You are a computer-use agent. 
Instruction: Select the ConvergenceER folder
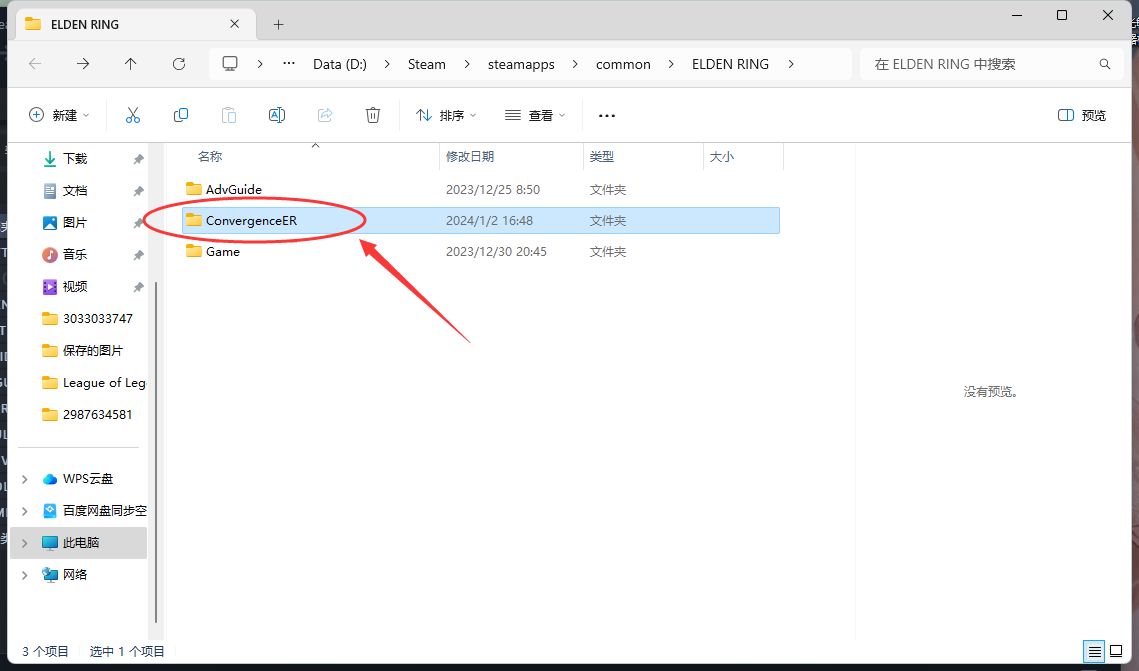coord(481,220)
